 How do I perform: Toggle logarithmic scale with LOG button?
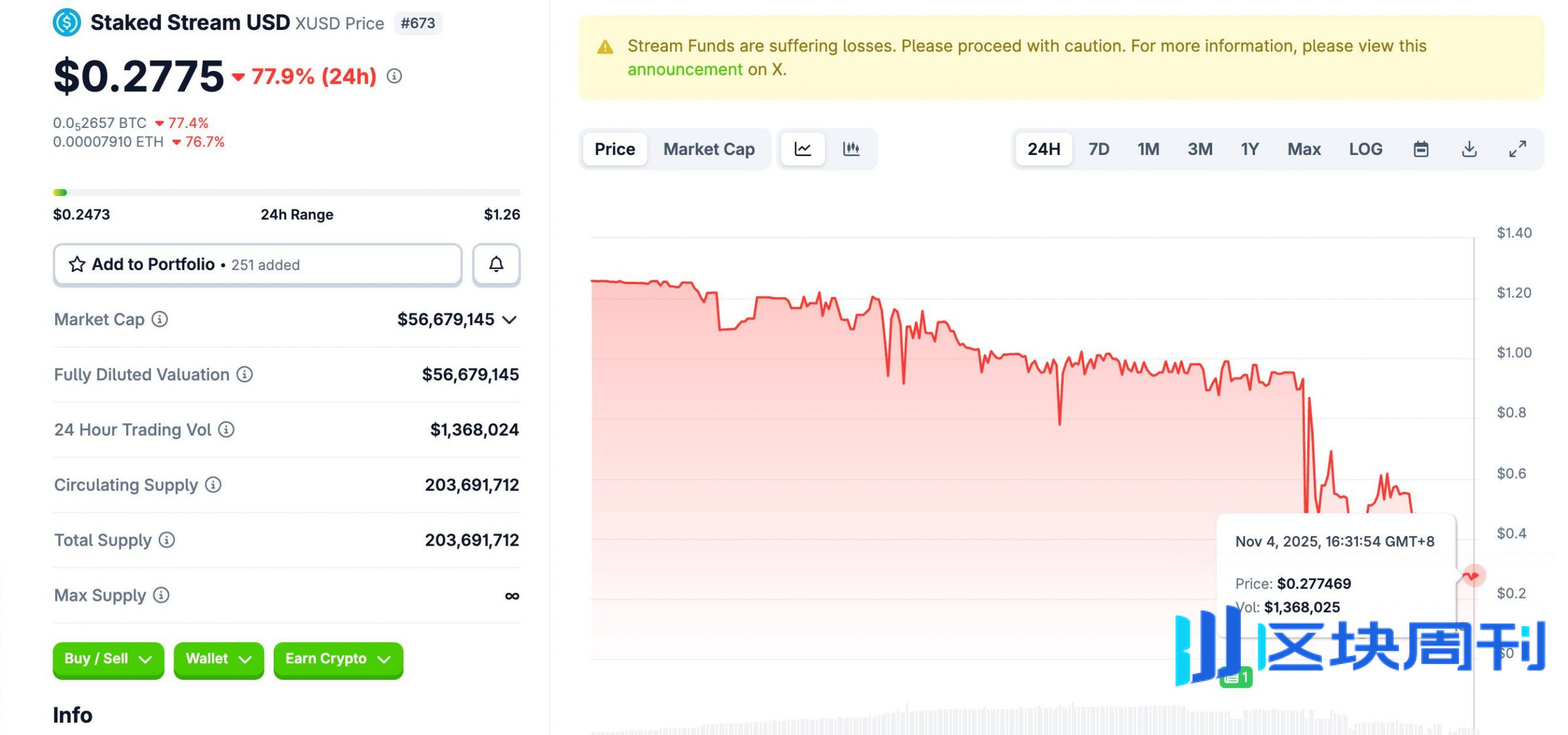[1365, 149]
